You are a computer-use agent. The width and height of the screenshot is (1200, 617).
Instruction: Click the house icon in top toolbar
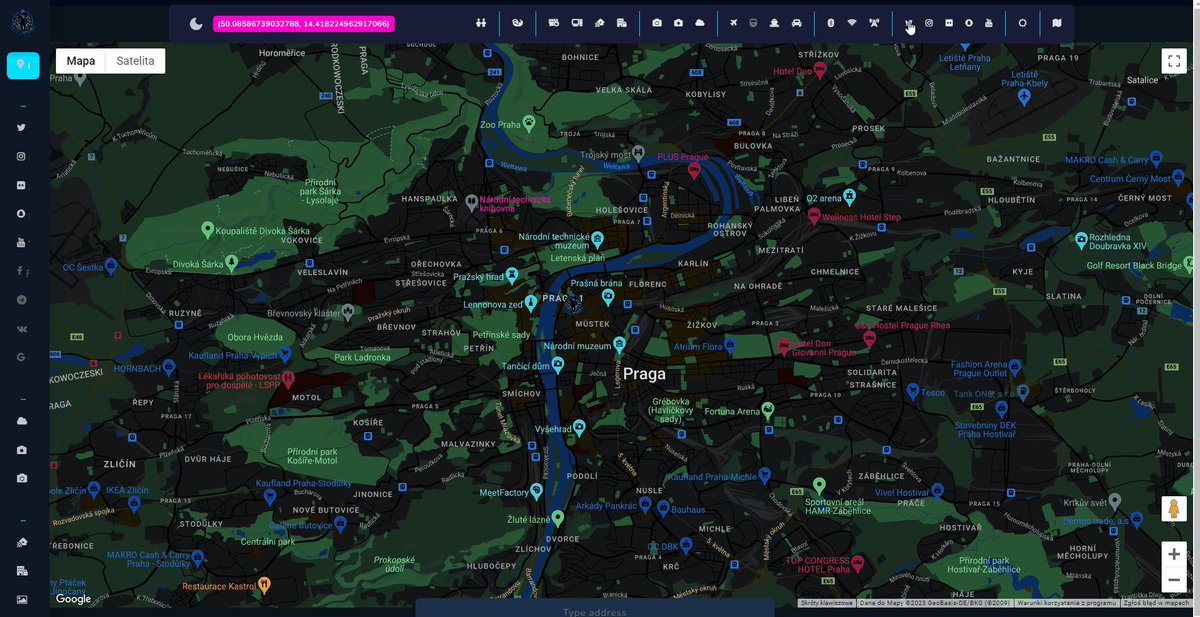tap(599, 23)
